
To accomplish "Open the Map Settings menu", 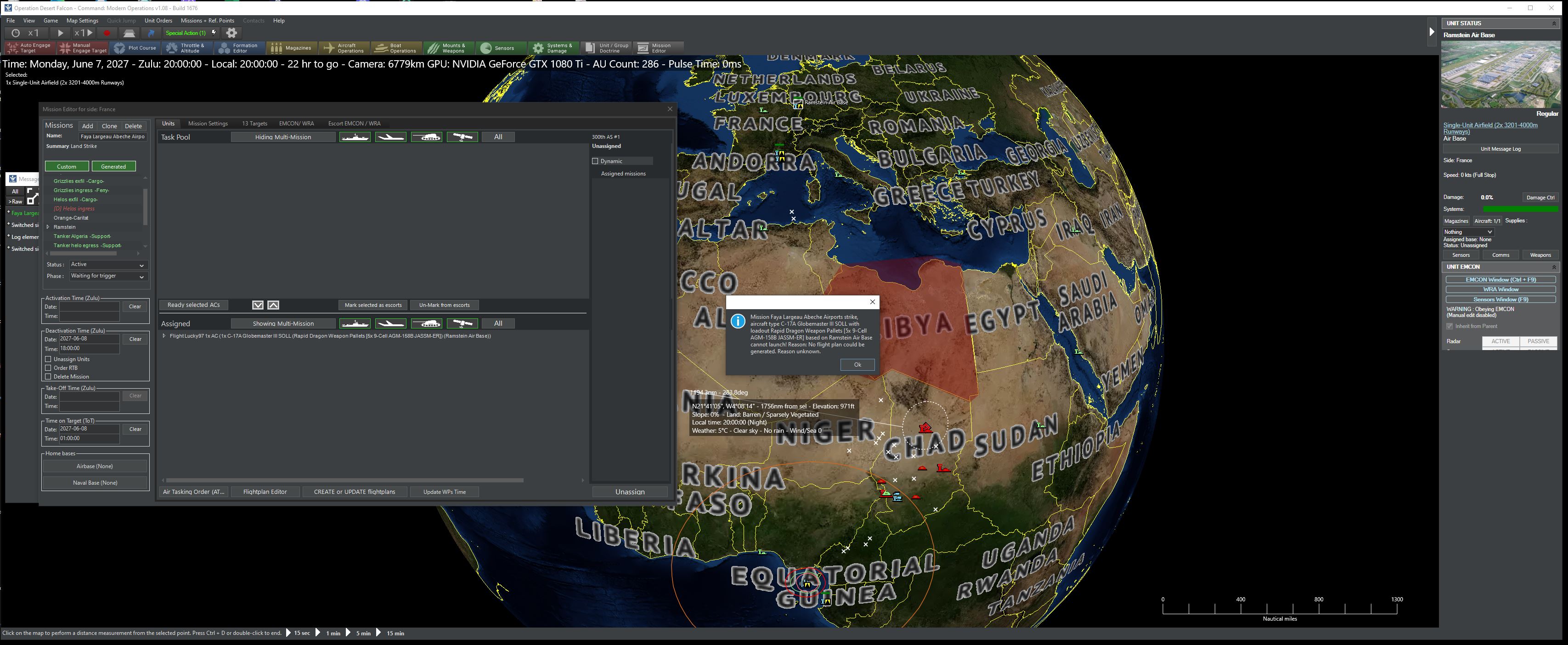I will [x=82, y=21].
